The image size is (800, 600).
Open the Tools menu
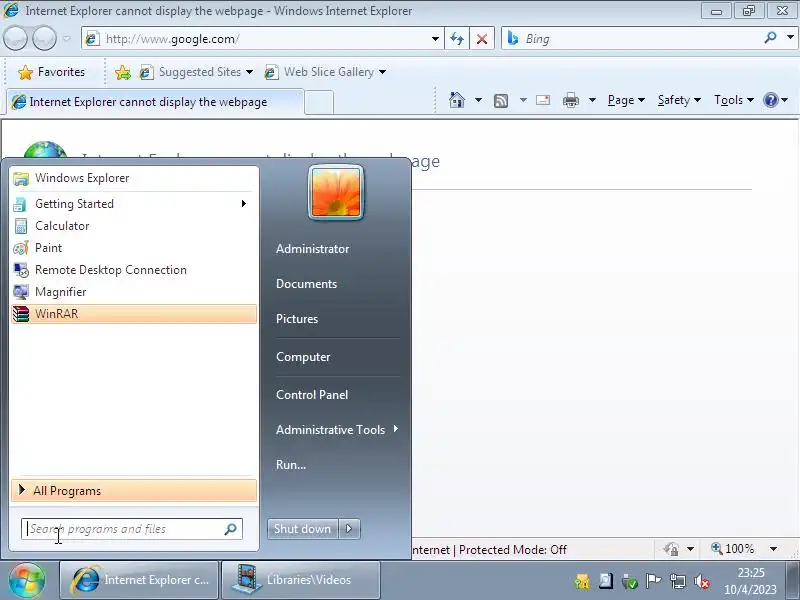coord(734,100)
